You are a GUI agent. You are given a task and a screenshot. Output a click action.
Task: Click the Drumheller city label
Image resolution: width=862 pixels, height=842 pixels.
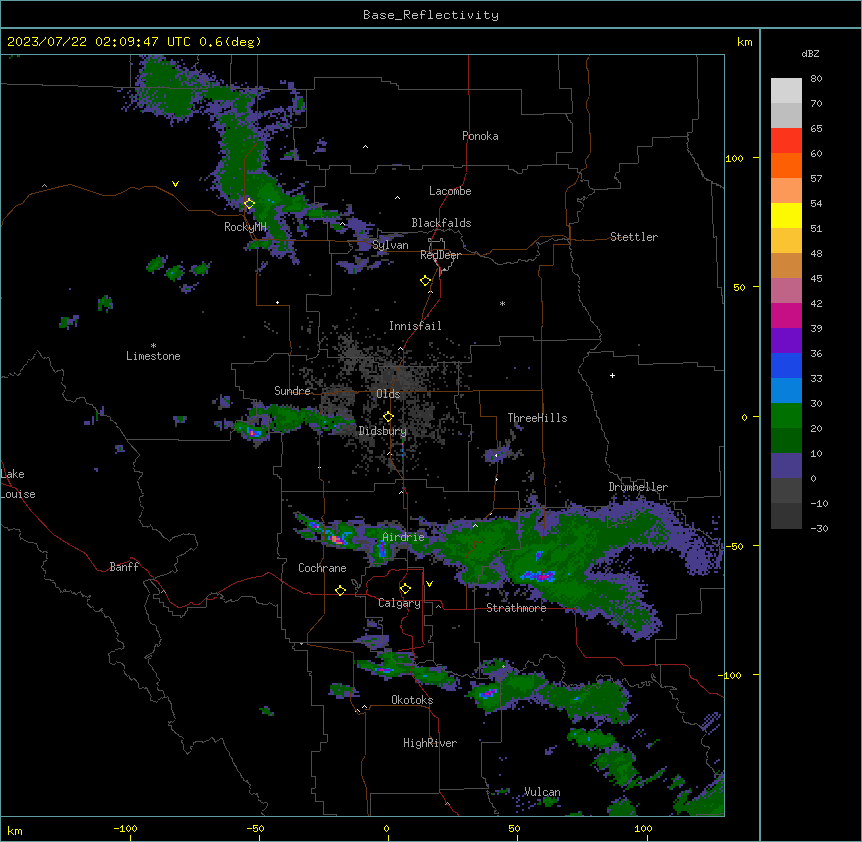[x=638, y=487]
